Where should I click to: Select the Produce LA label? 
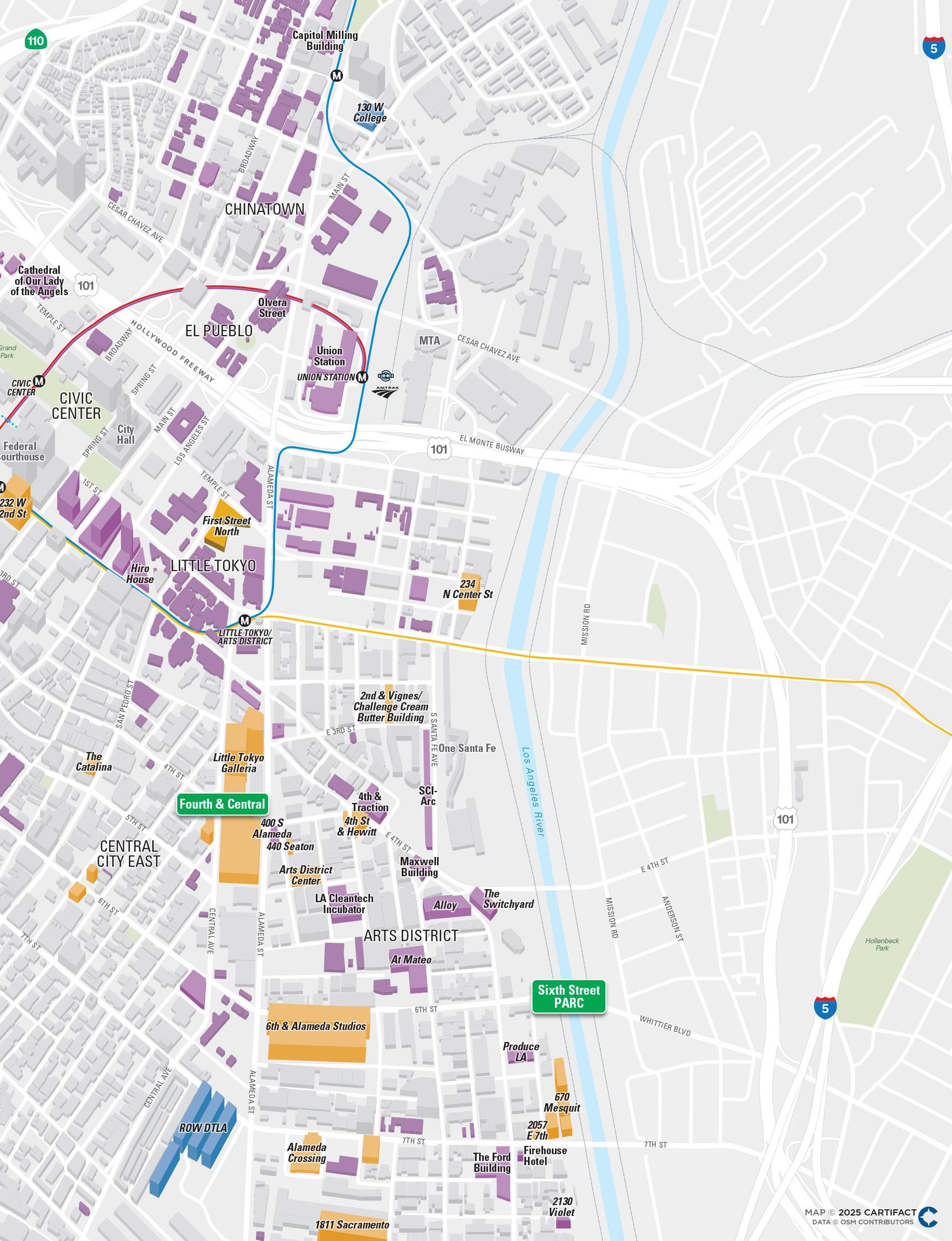(521, 1052)
